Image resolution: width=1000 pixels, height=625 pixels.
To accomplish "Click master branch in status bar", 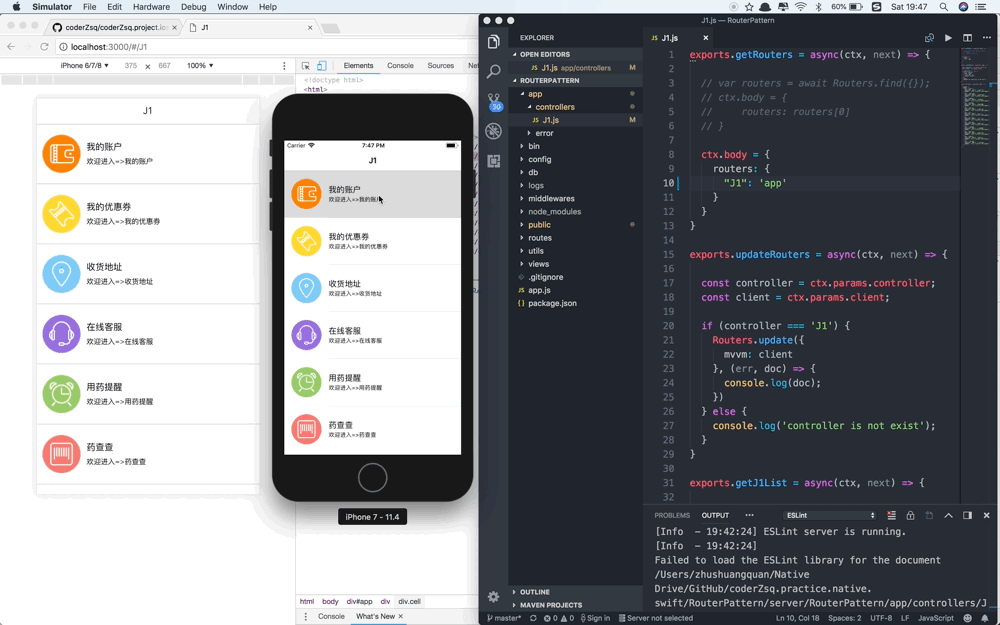I will [x=504, y=618].
